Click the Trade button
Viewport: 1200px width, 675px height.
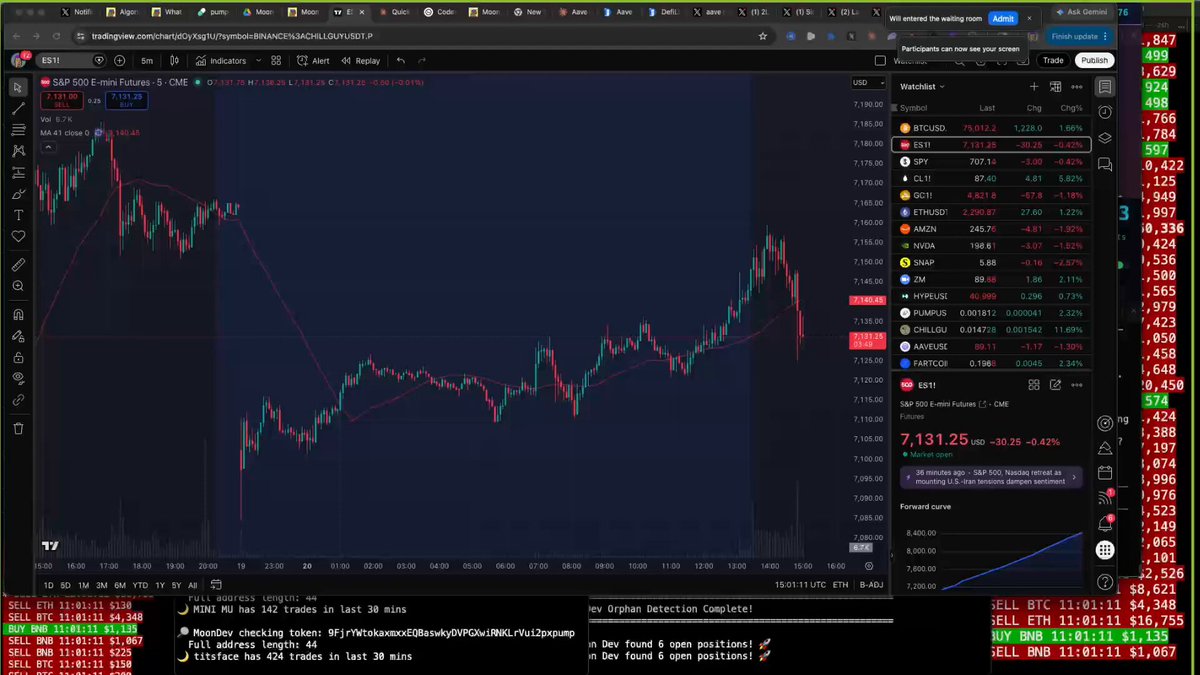(x=1053, y=60)
